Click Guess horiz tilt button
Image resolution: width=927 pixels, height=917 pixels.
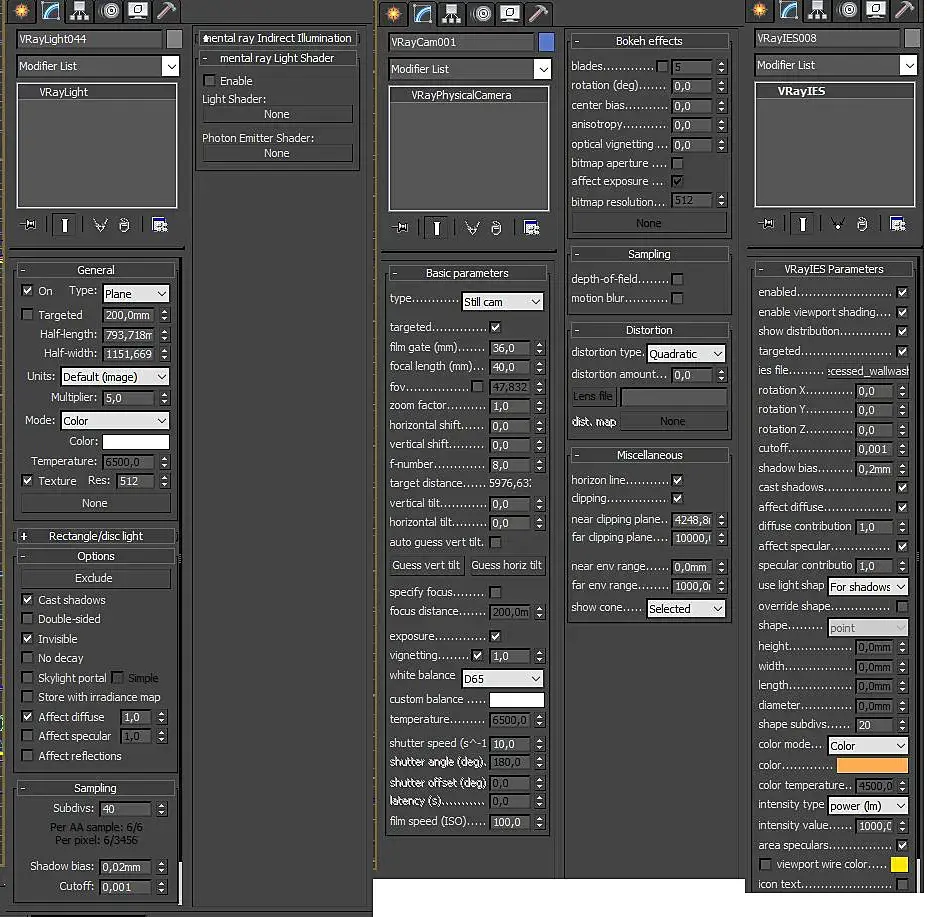(x=506, y=565)
